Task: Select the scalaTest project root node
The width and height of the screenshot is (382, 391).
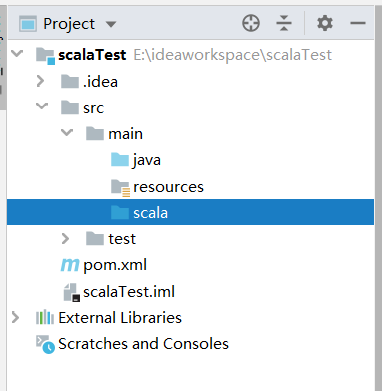Action: click(92, 55)
